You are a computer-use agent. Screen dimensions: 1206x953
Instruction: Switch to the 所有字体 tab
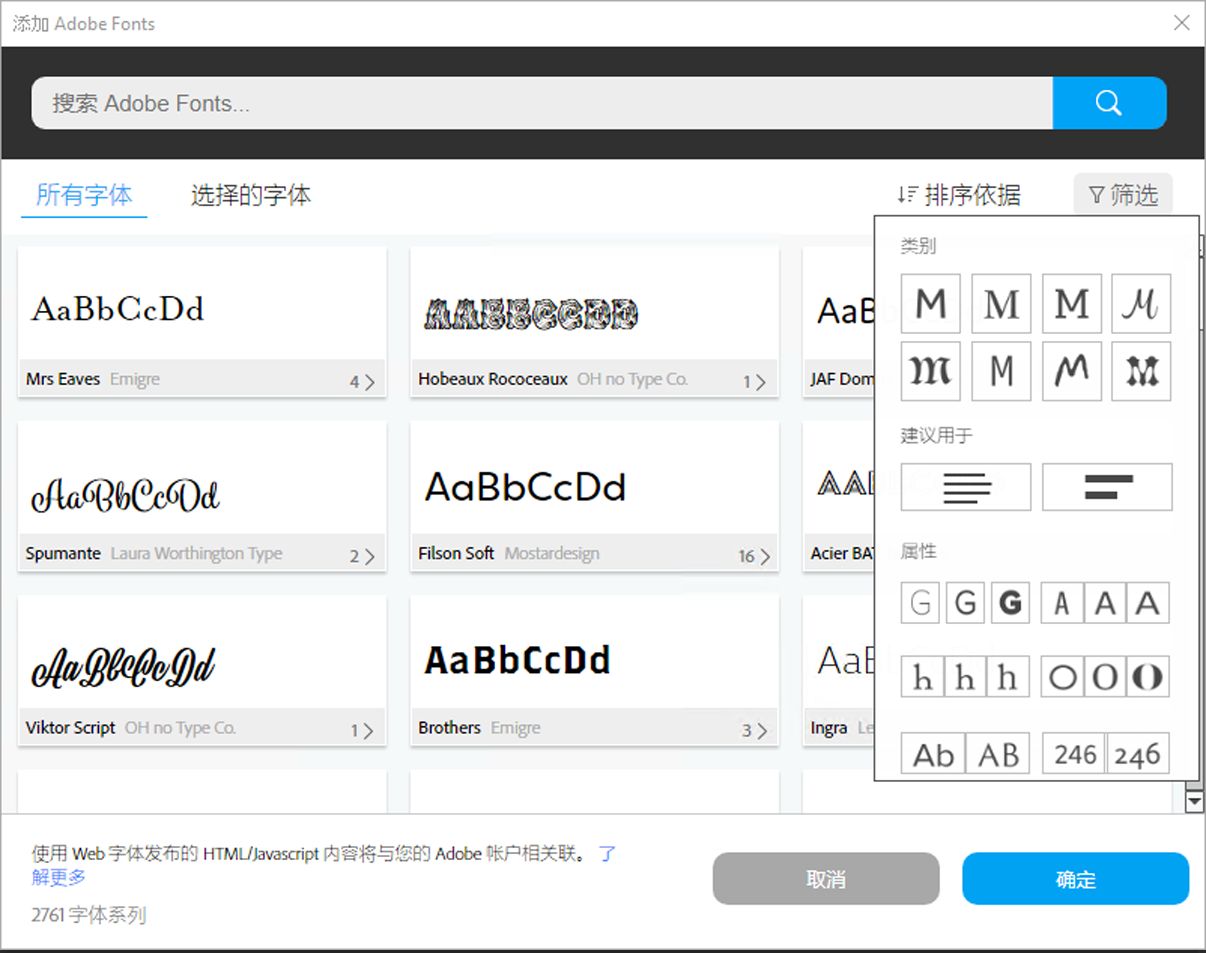click(x=84, y=195)
